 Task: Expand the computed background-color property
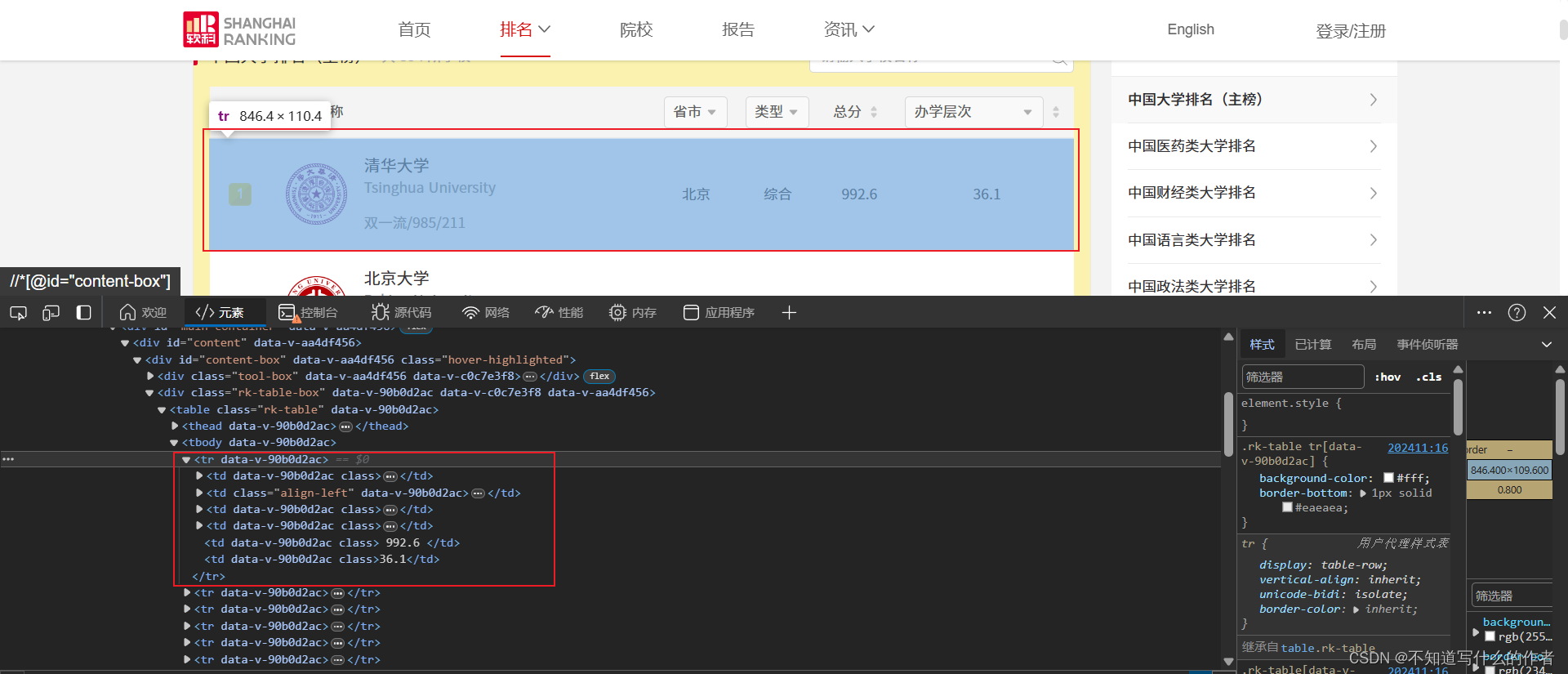point(1476,632)
